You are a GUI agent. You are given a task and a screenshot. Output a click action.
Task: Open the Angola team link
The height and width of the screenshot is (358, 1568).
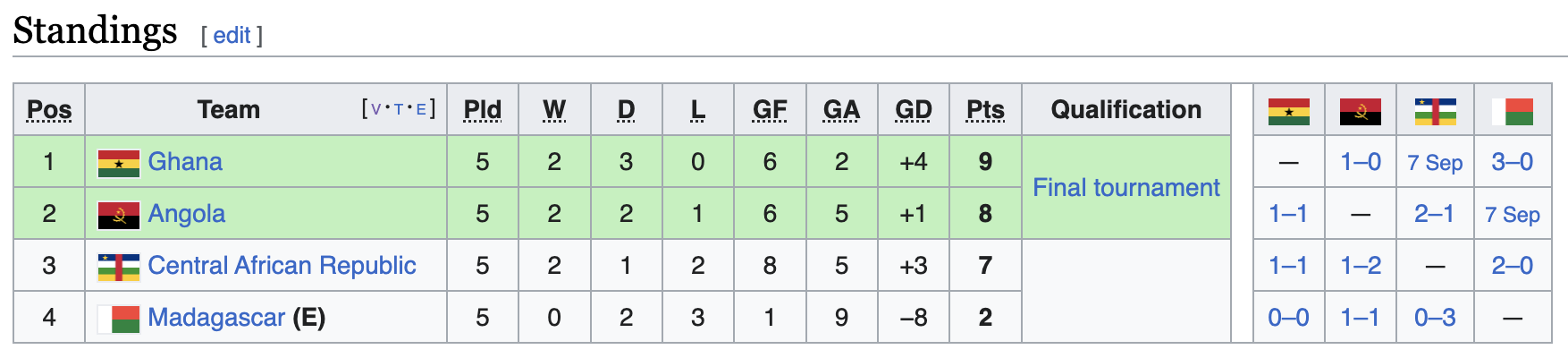tap(187, 214)
